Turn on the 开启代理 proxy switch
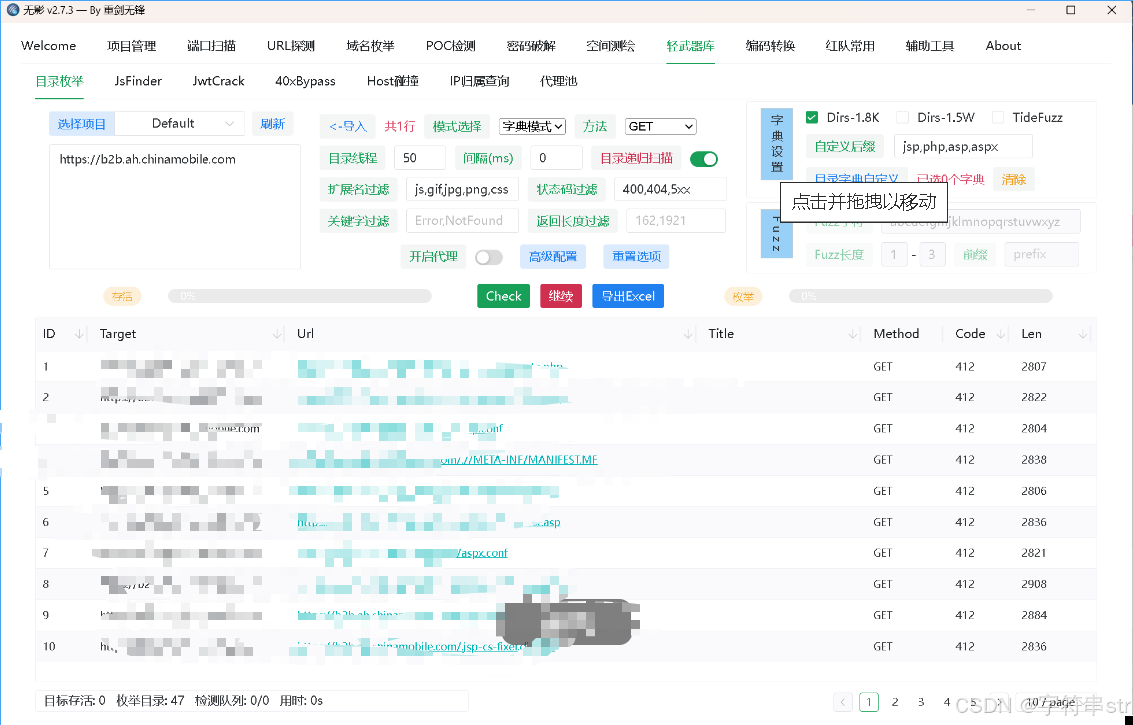This screenshot has width=1133, height=725. (x=490, y=256)
